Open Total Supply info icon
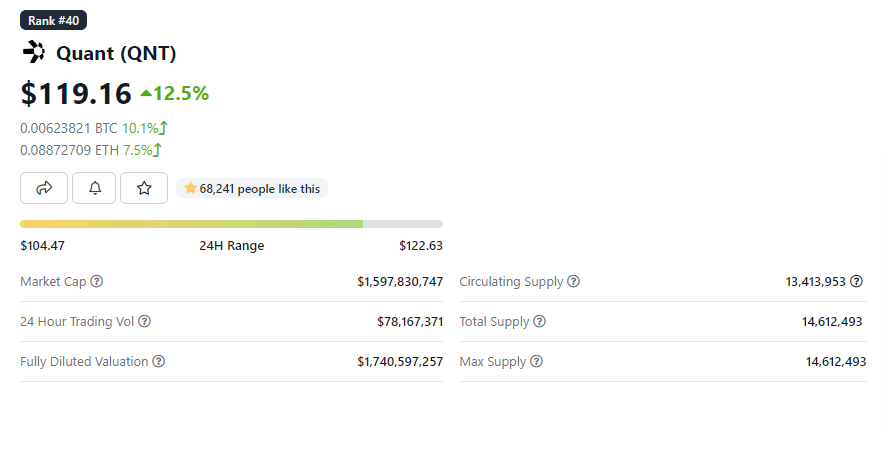 point(540,322)
